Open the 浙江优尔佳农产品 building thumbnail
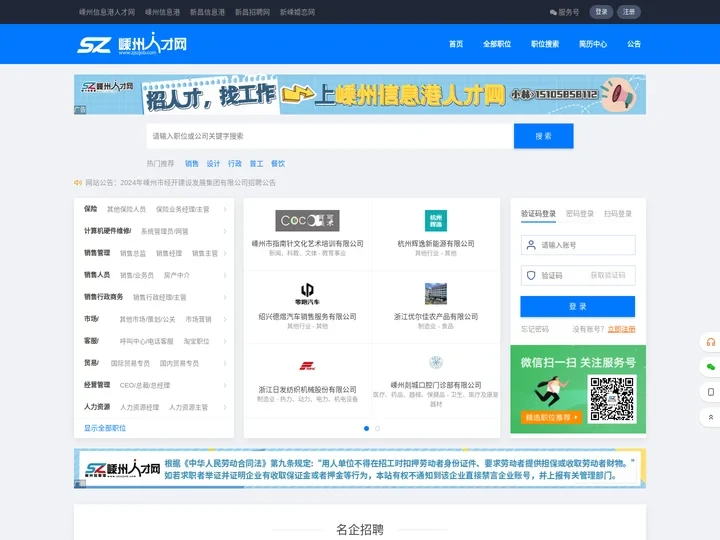 coord(436,294)
